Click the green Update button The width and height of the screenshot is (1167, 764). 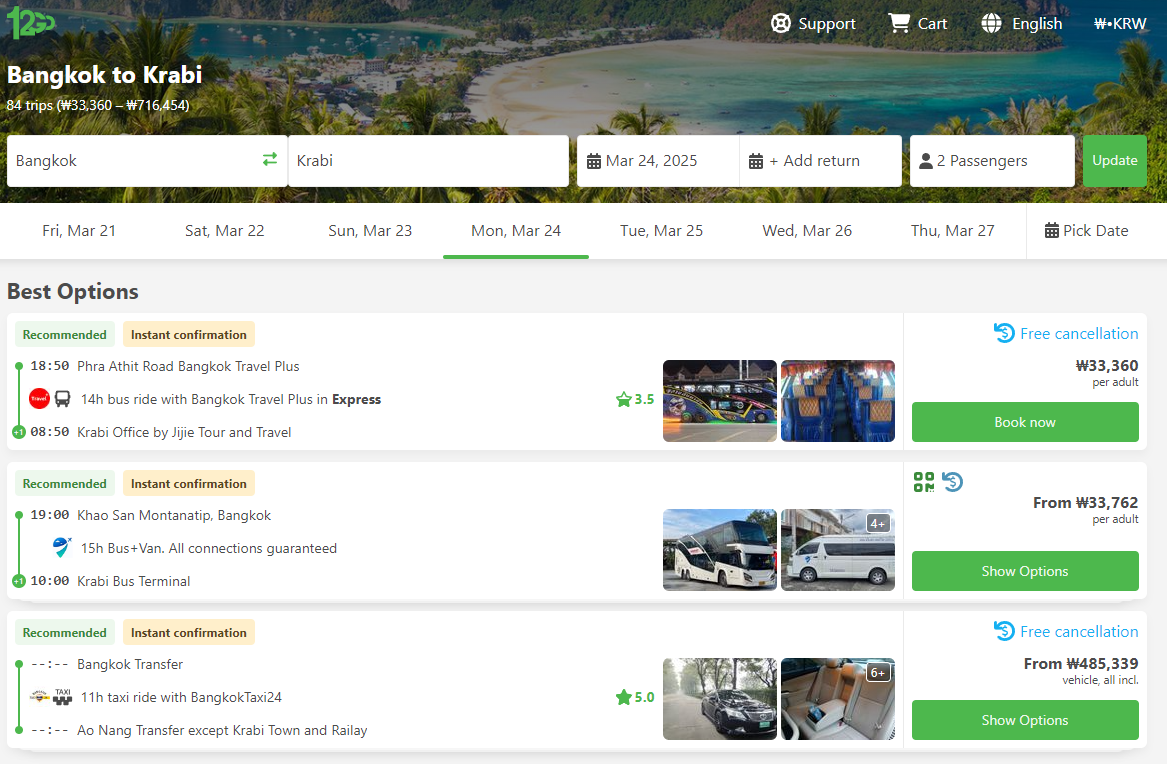1115,161
